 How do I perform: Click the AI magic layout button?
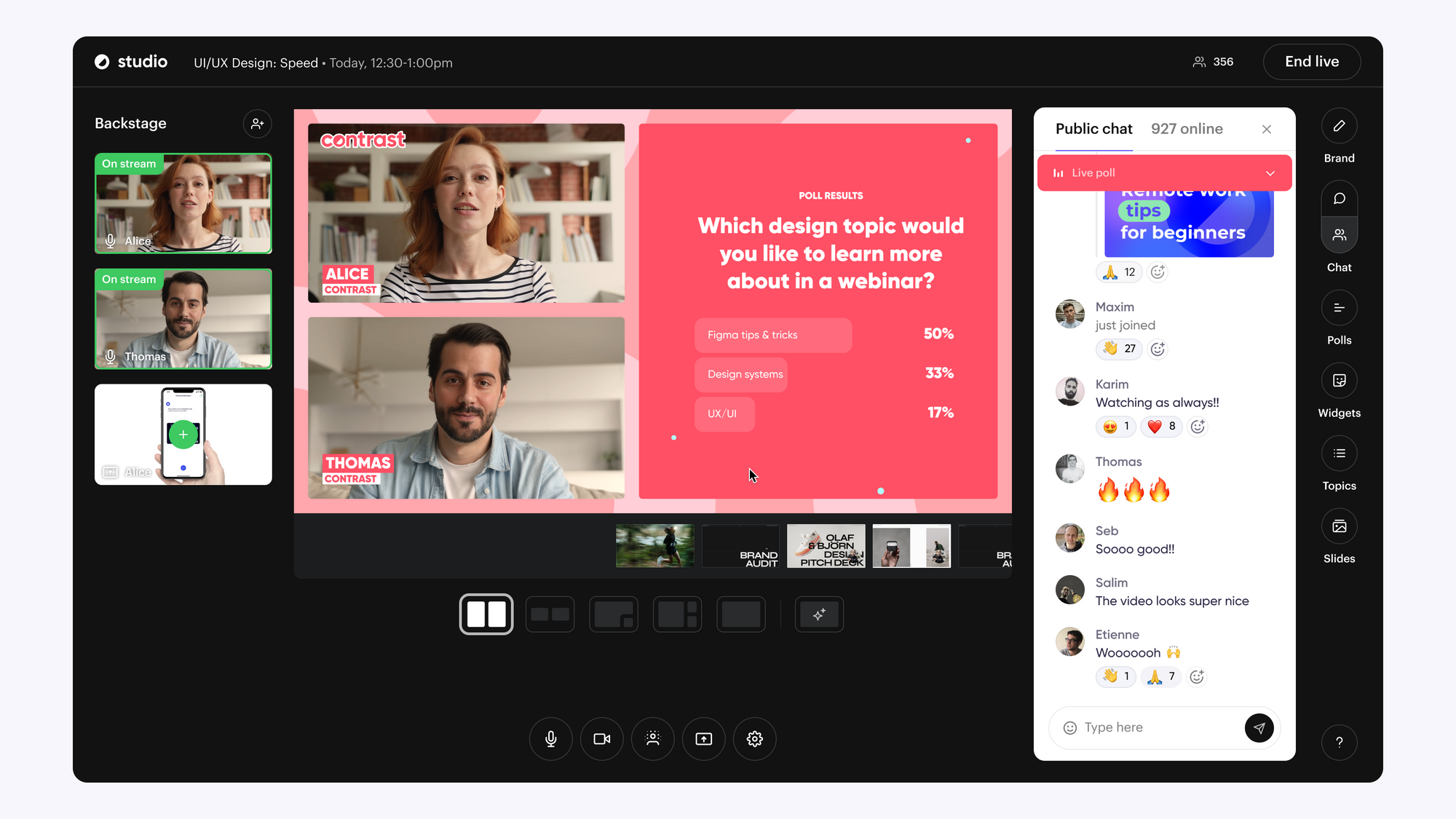pyautogui.click(x=818, y=615)
